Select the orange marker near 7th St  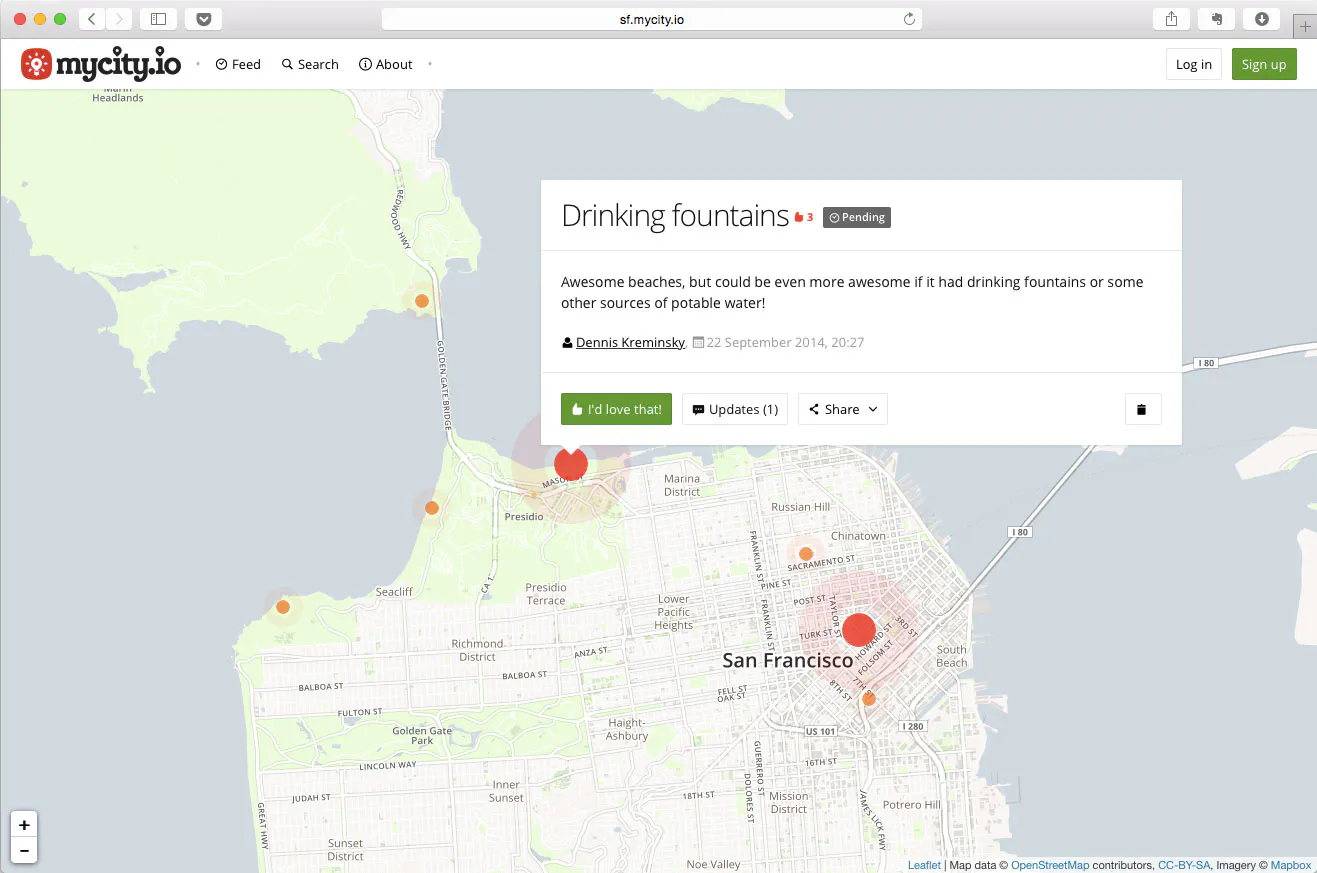point(869,699)
